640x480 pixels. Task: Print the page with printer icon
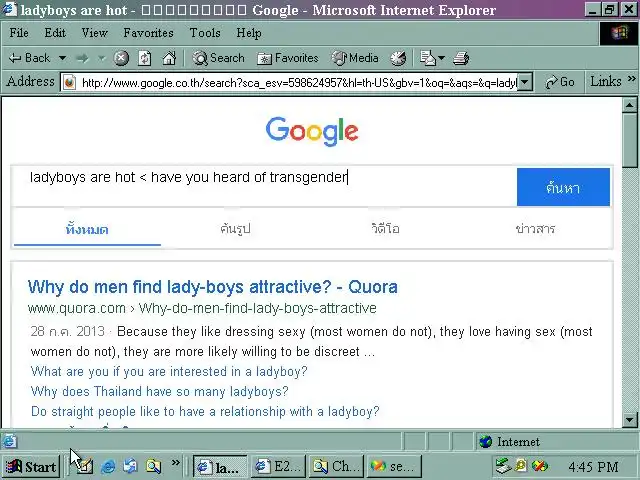click(x=461, y=58)
